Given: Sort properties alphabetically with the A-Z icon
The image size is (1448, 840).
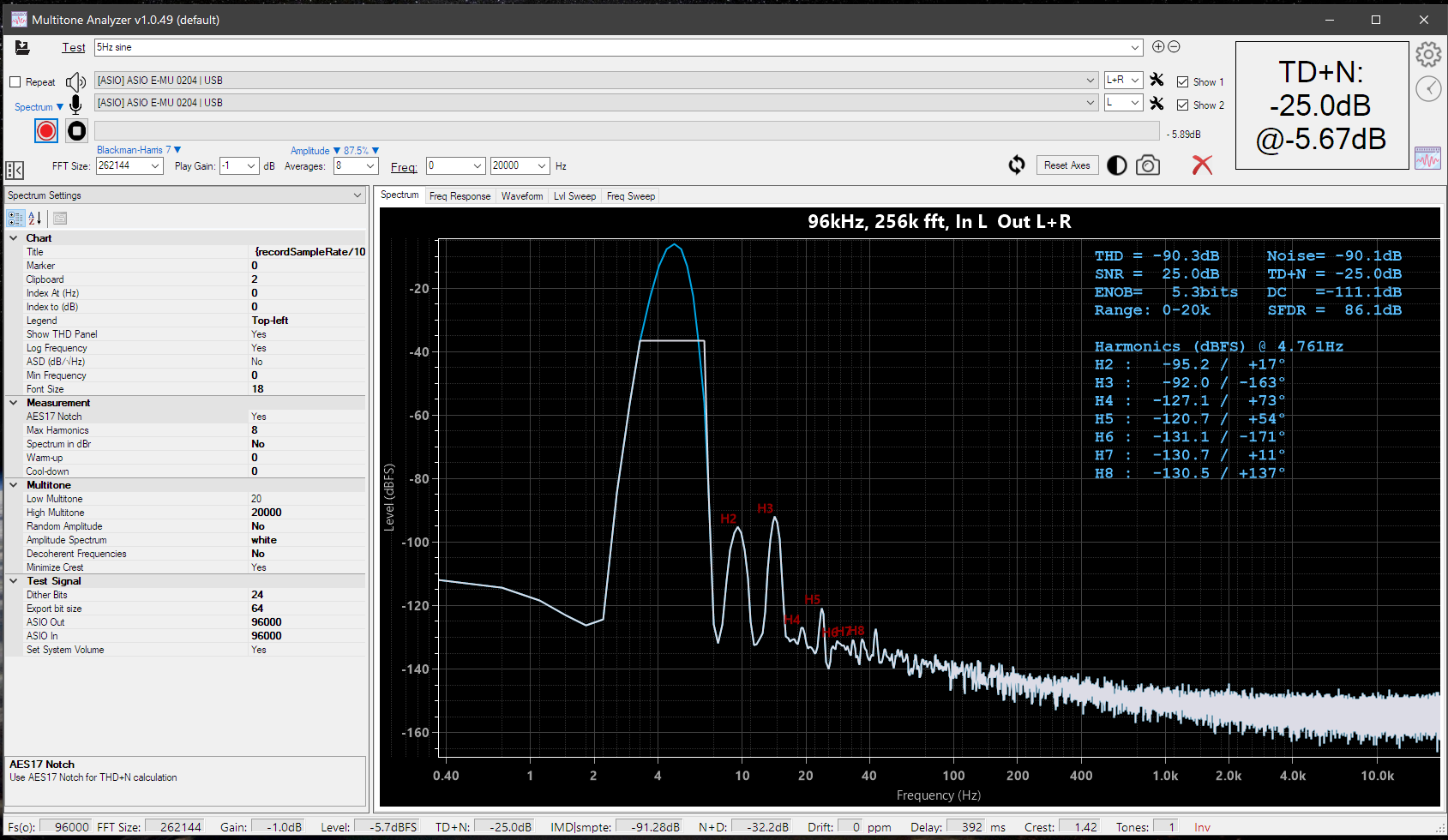Looking at the screenshot, I should [35, 218].
